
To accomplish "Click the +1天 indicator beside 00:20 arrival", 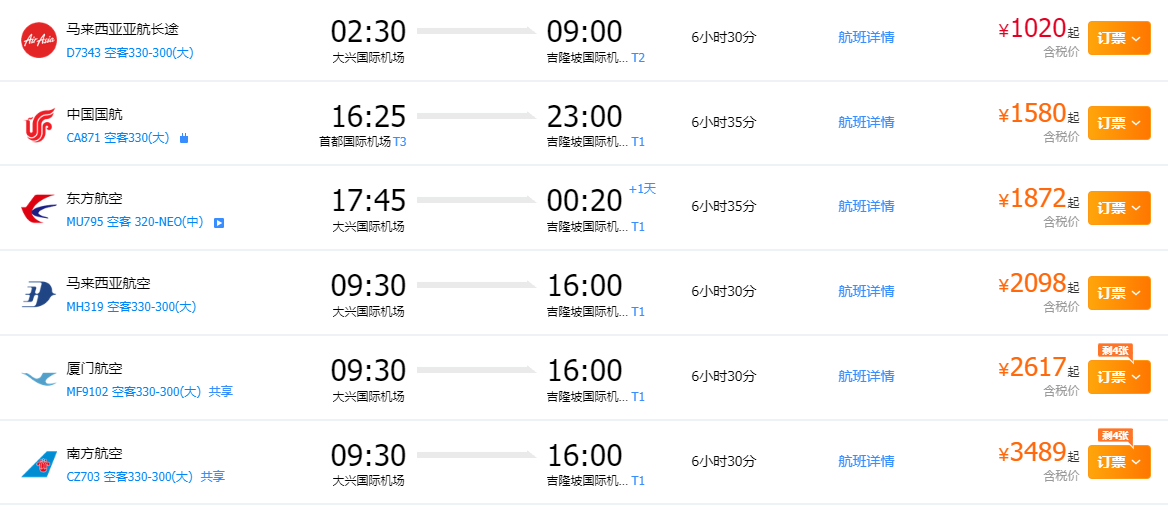I will coord(642,189).
